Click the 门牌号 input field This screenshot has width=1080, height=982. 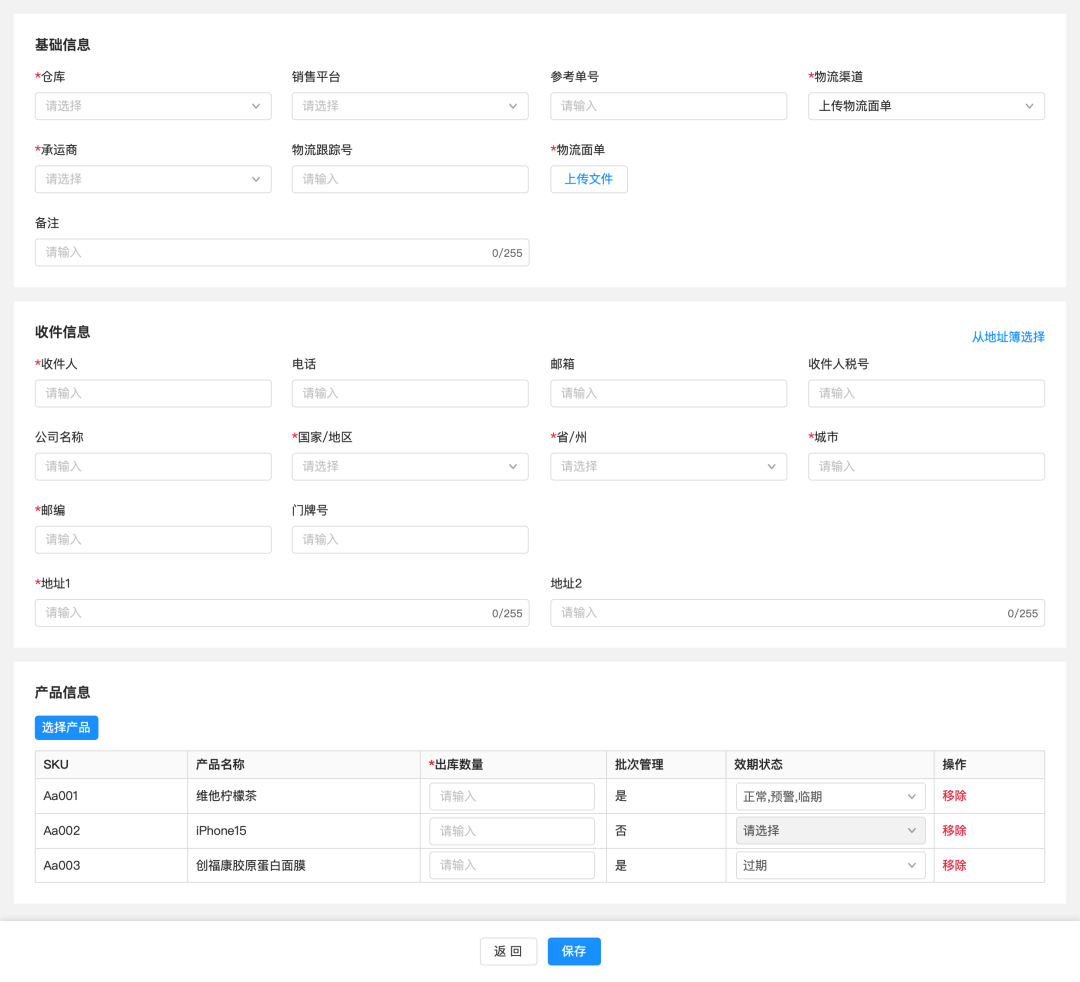410,539
